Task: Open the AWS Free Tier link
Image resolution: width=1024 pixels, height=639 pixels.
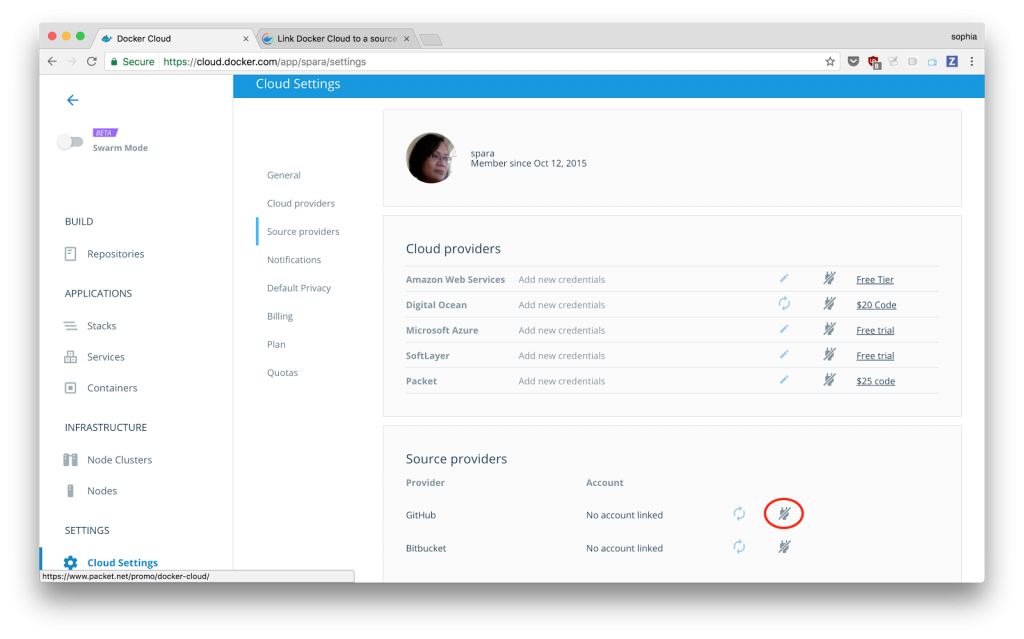Action: click(874, 279)
